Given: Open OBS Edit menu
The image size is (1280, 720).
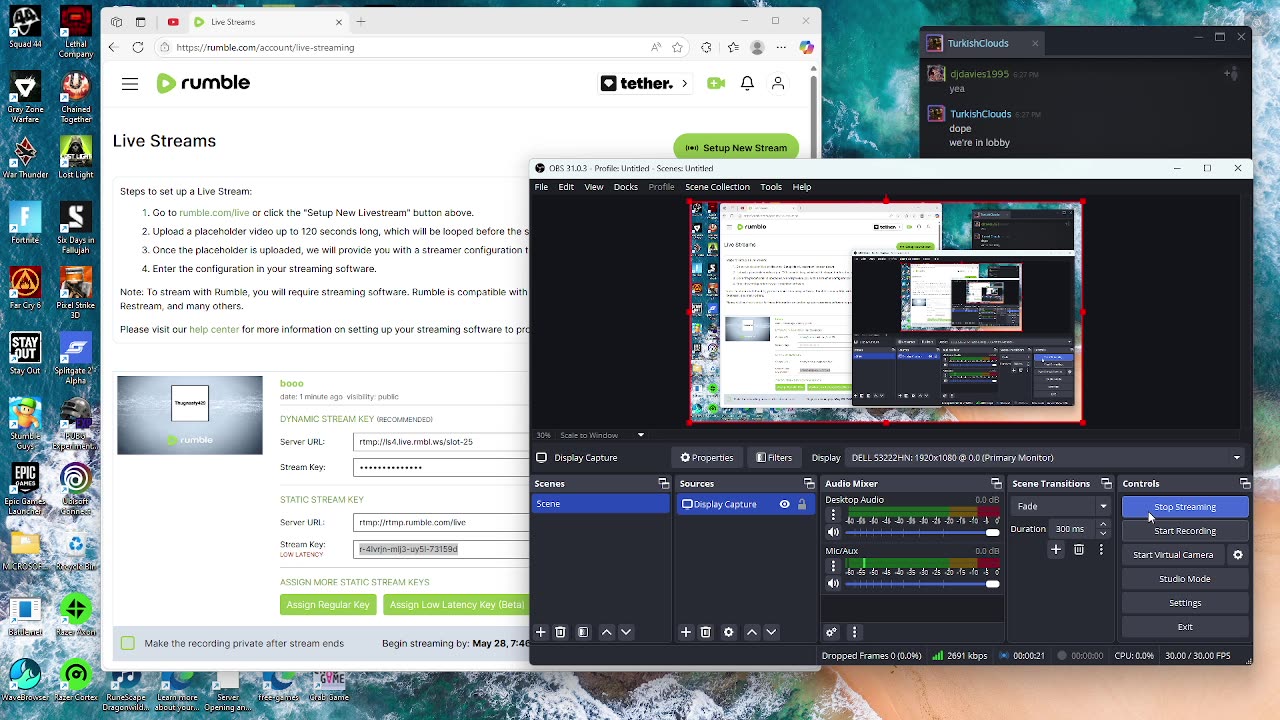Looking at the screenshot, I should 566,187.
